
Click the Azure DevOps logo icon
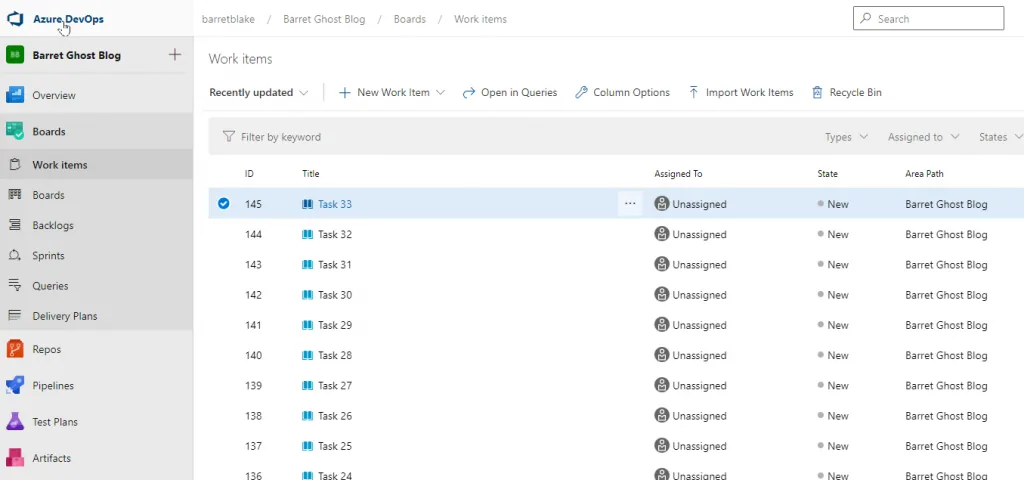tap(15, 18)
